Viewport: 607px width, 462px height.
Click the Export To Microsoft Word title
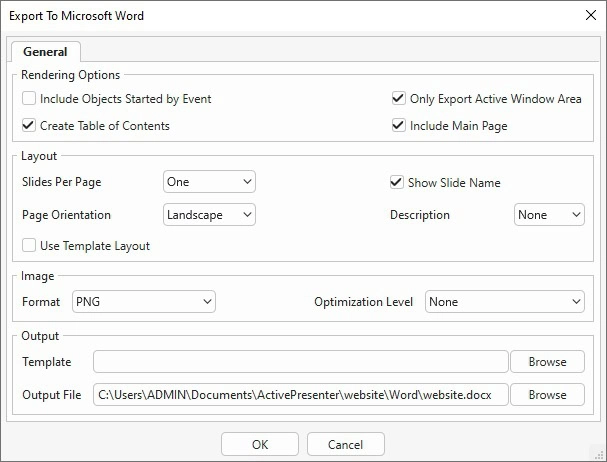tap(77, 15)
